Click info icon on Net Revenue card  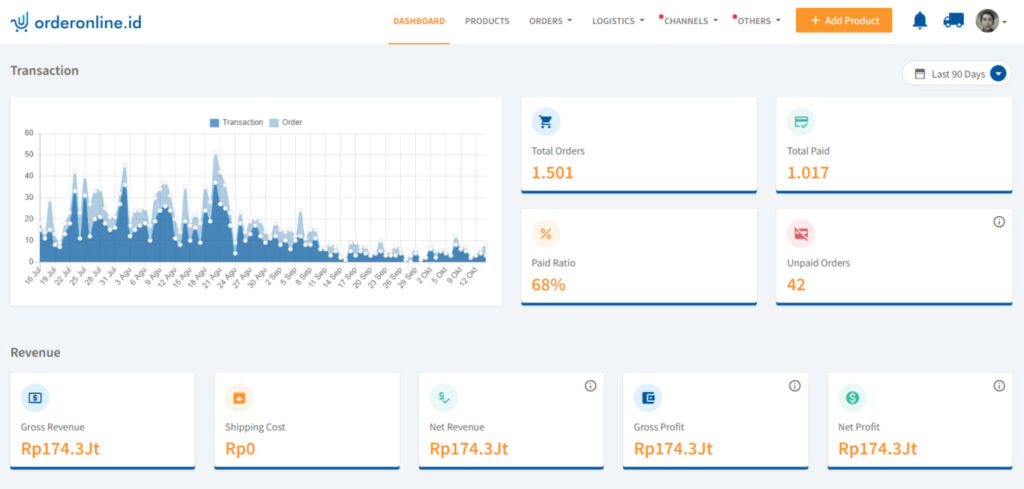click(590, 386)
